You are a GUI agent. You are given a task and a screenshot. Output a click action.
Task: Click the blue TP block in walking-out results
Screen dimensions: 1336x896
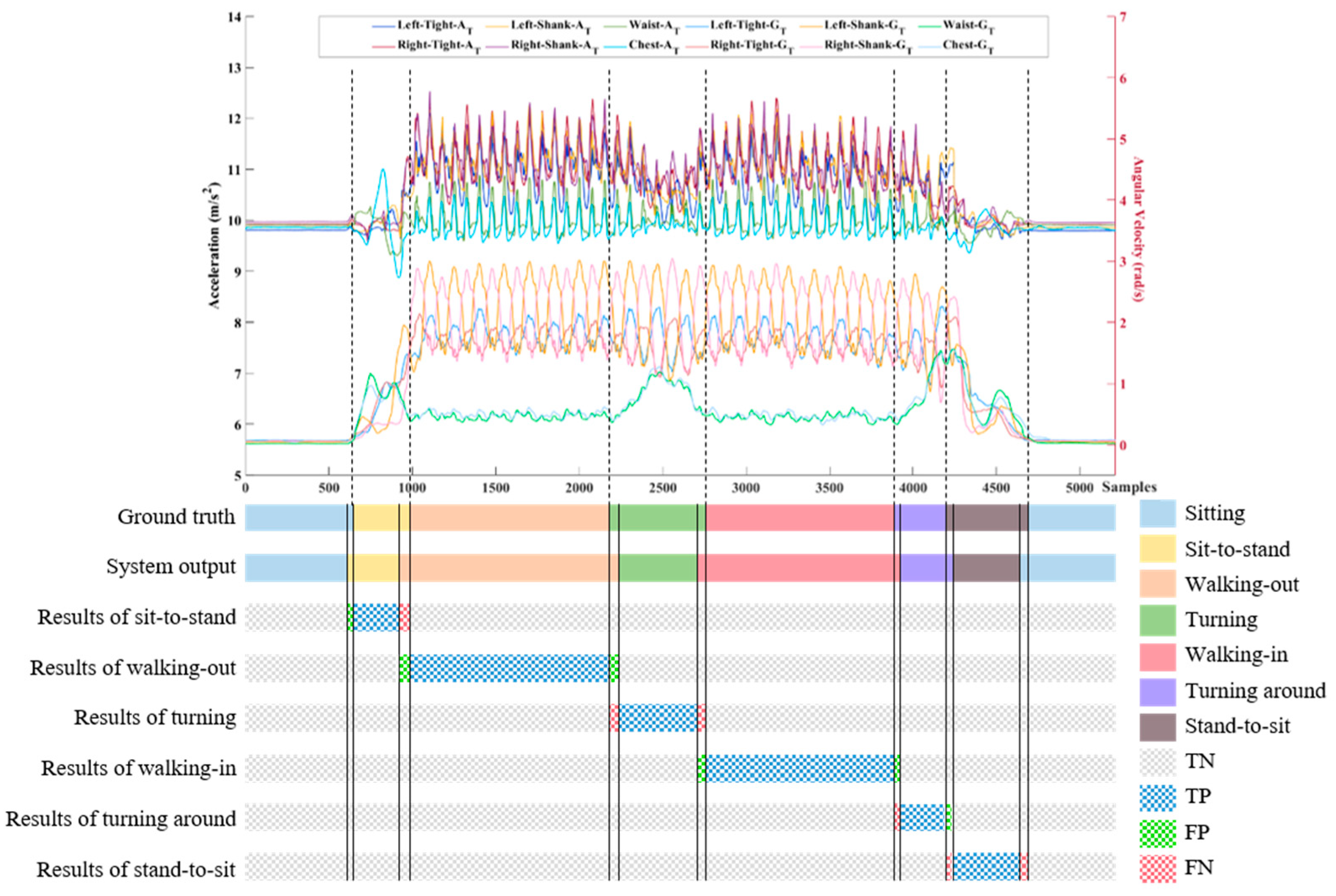[x=509, y=667]
